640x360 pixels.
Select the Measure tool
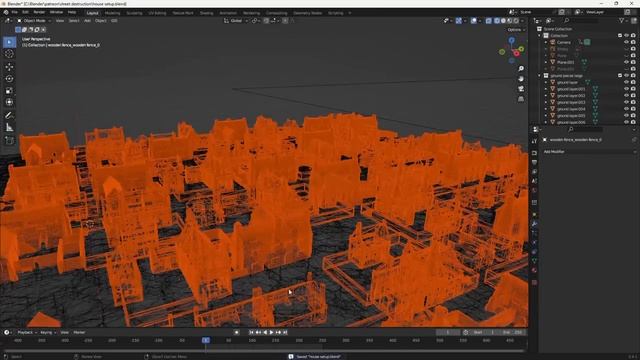9,128
